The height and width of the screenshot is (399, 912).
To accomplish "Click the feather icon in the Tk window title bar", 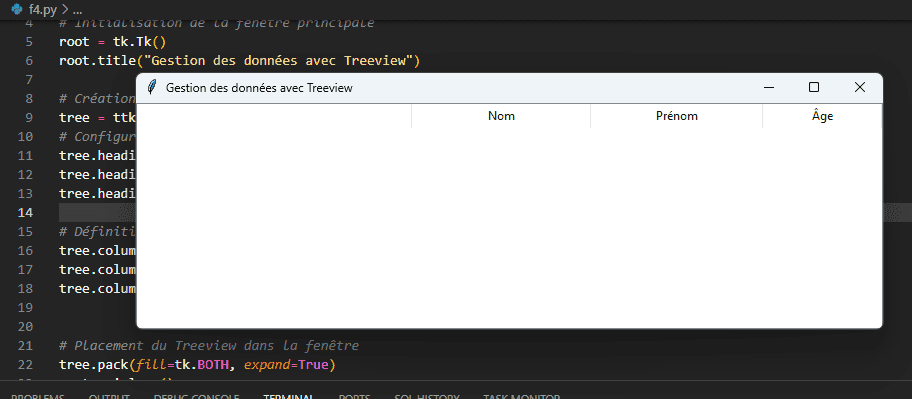I will pyautogui.click(x=152, y=88).
